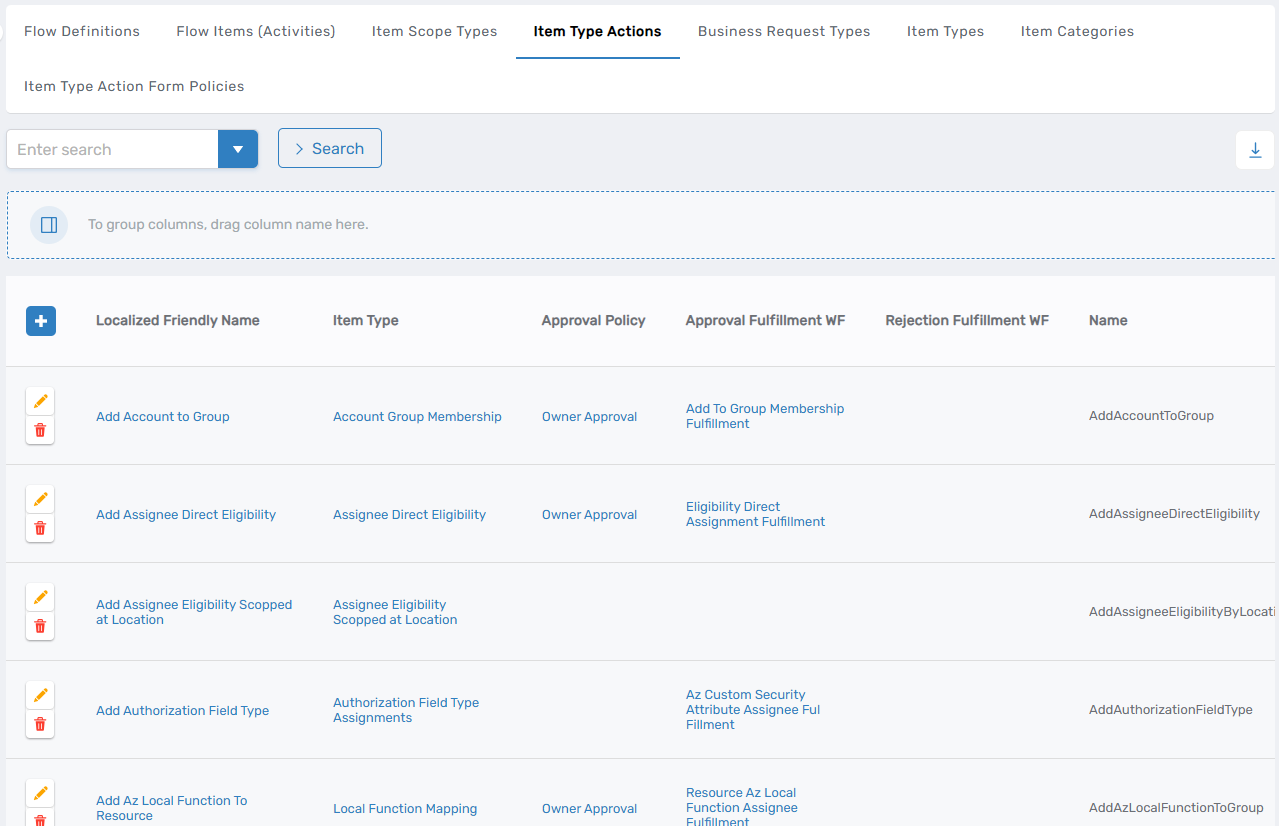Go to Item Type Action Form Policies tab
Viewport: 1279px width, 826px height.
pyautogui.click(x=134, y=86)
